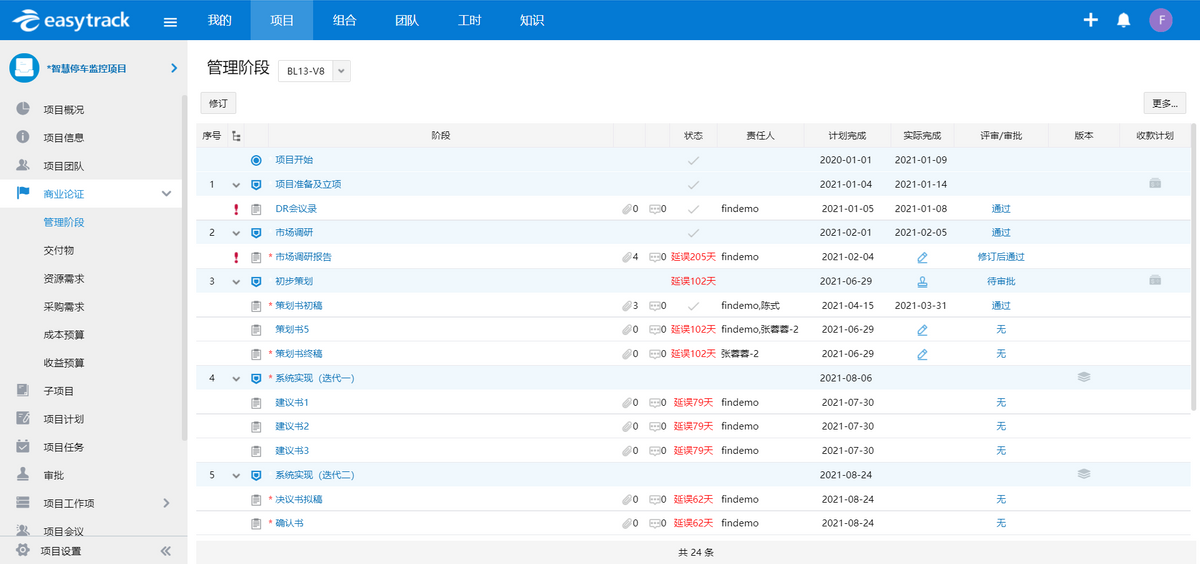This screenshot has width=1200, height=564.
Task: Open 项目信息 in the sidebar
Action: pyautogui.click(x=64, y=138)
